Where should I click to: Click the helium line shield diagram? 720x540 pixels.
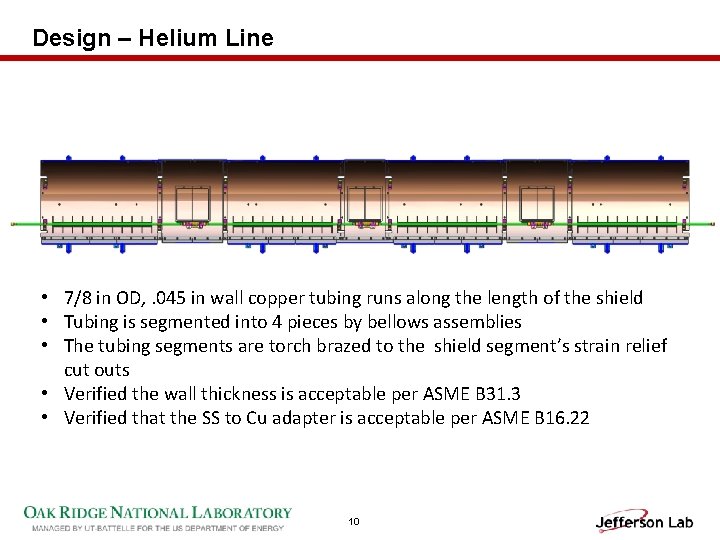point(362,204)
